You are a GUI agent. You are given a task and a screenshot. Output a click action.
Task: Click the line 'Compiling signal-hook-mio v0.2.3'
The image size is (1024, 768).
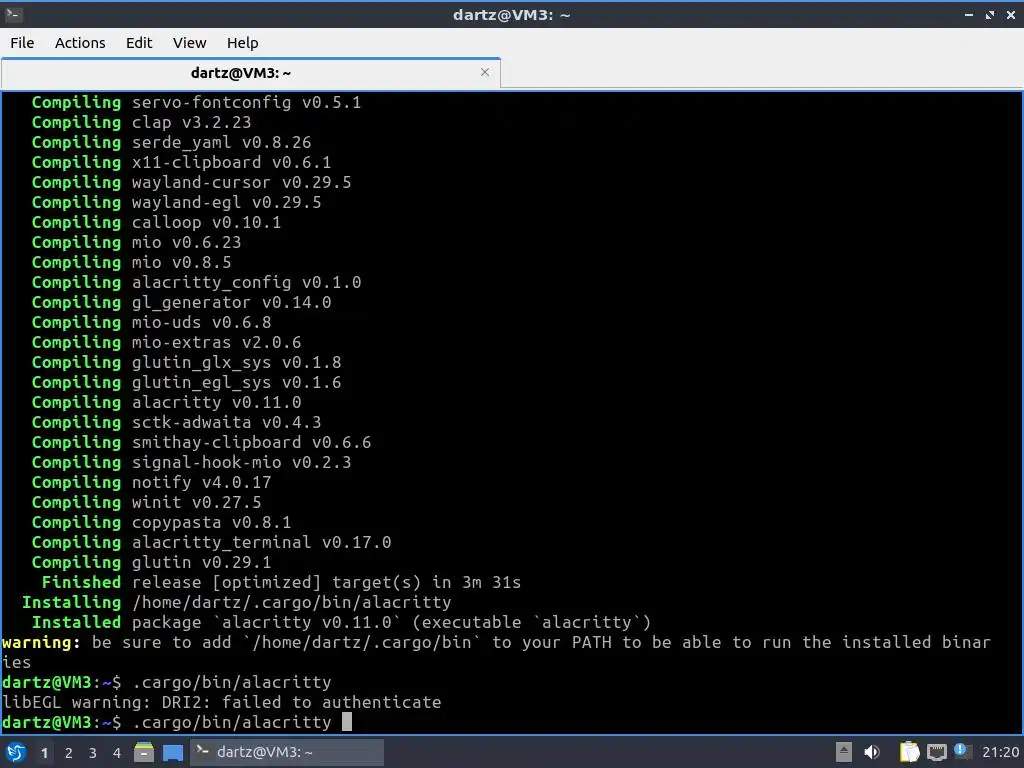click(191, 462)
